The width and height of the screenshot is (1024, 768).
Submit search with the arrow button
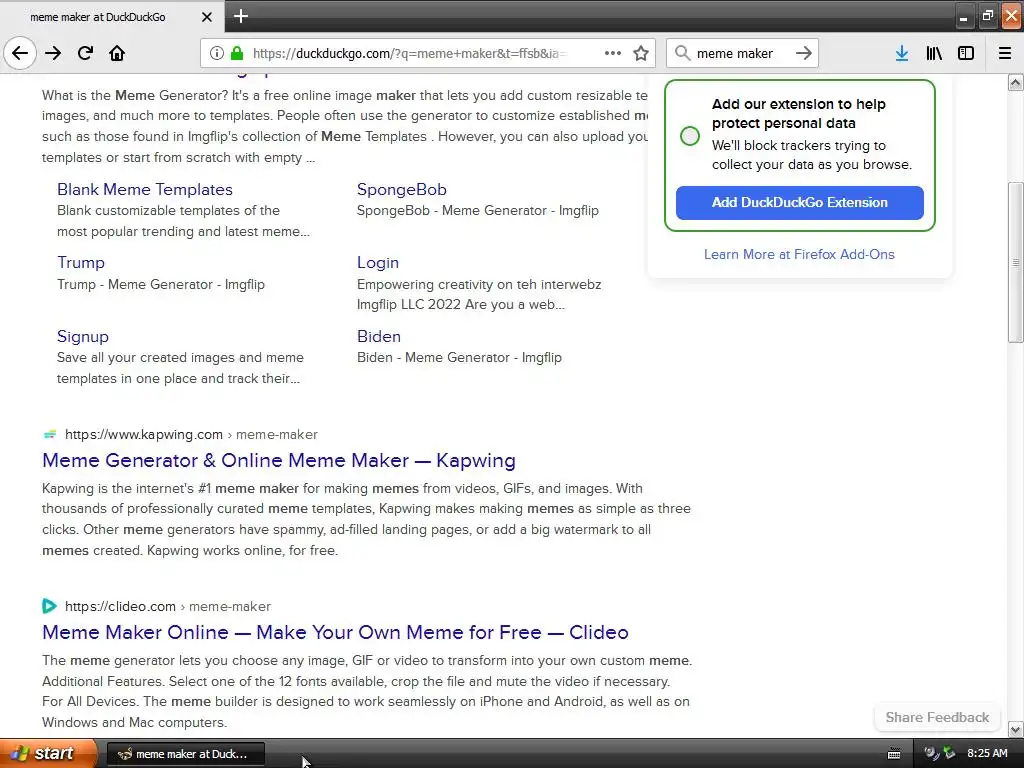(x=804, y=53)
